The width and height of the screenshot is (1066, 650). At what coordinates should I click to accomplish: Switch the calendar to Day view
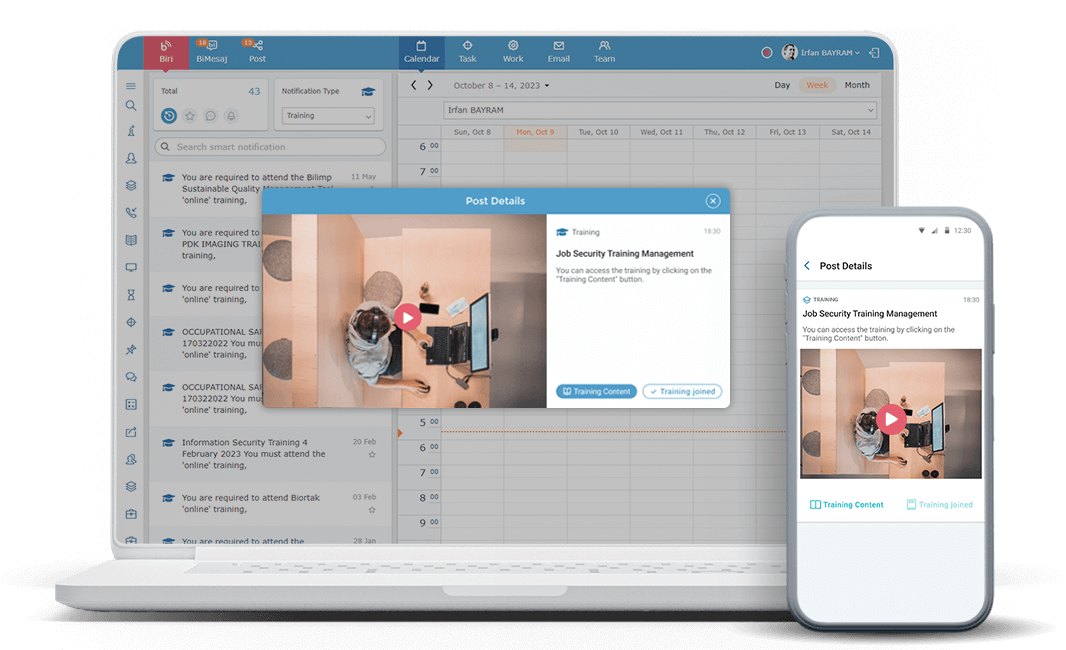point(782,85)
